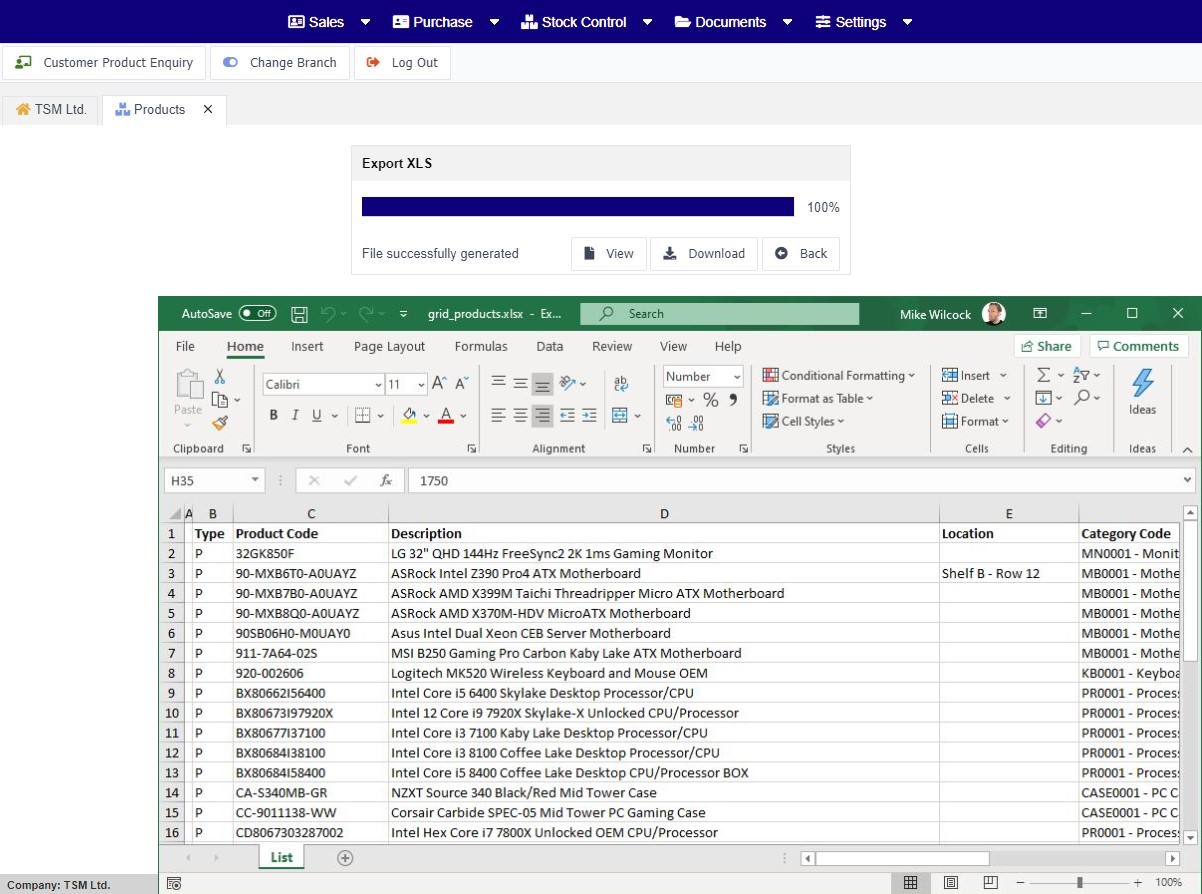The width and height of the screenshot is (1202, 894).
Task: Click the Share button in Excel
Action: 1047,346
